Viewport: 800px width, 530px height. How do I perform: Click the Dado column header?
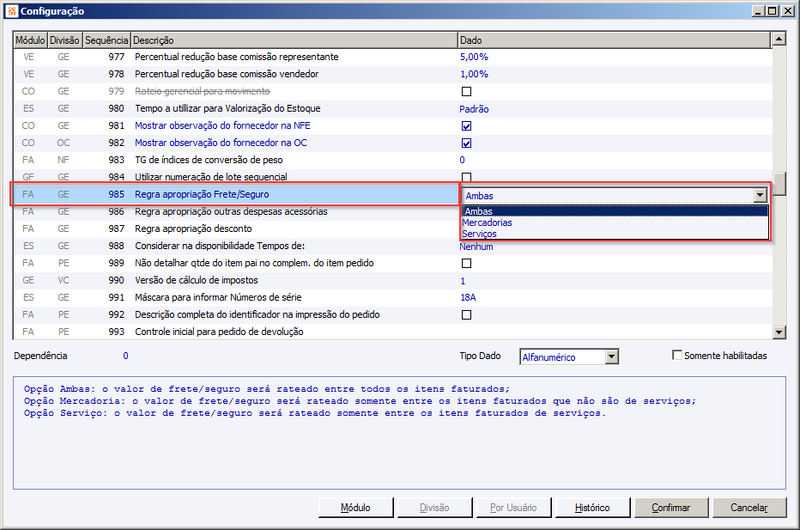614,40
